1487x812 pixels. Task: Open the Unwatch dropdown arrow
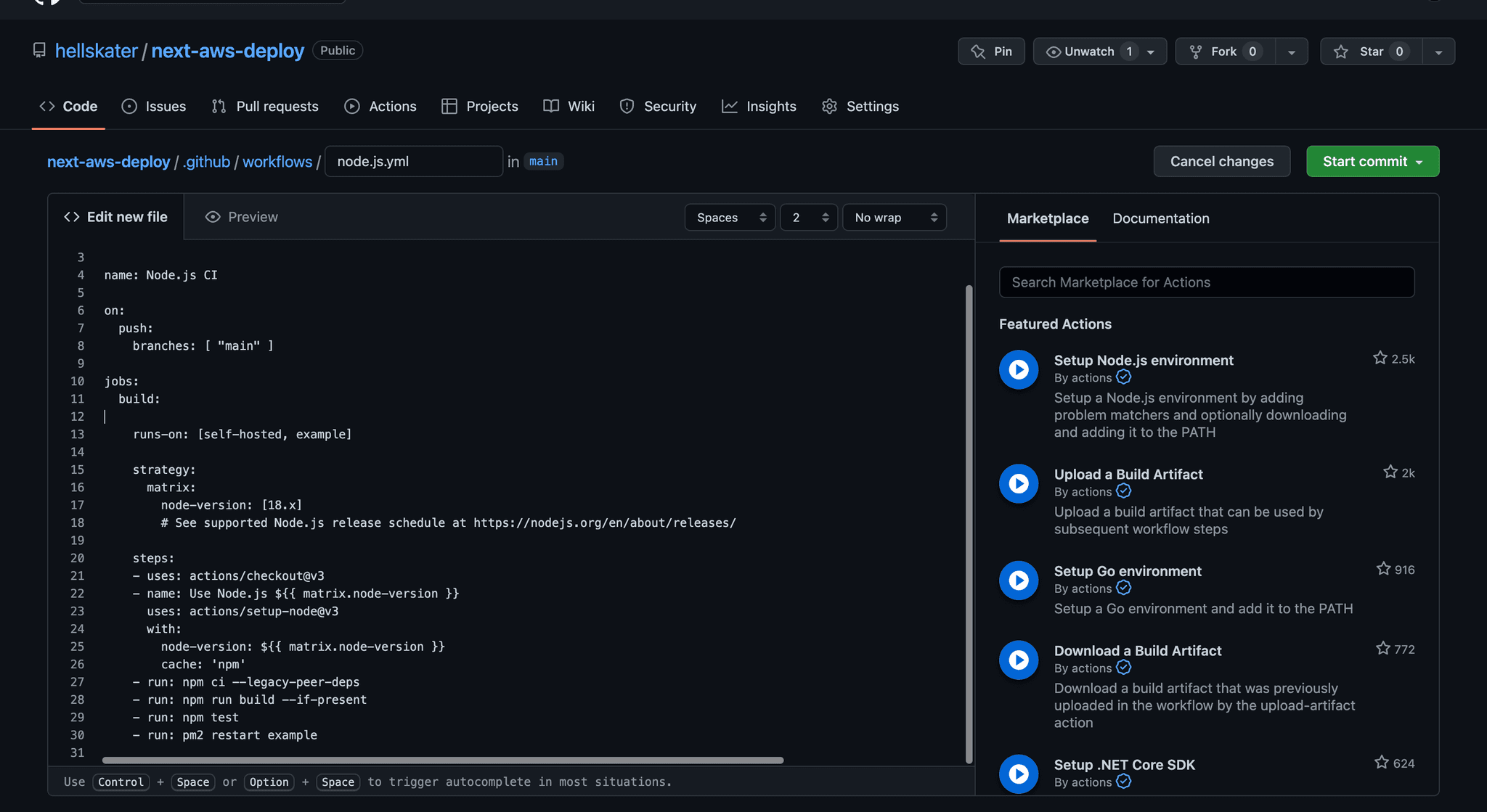tap(1150, 52)
